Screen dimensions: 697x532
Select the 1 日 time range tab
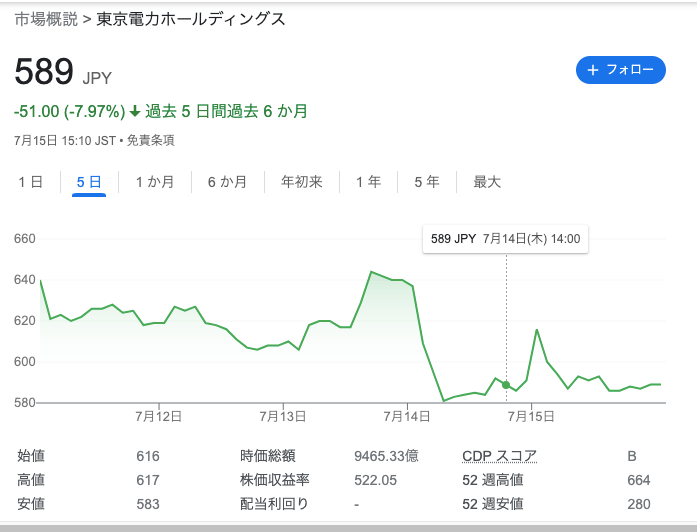pos(31,182)
